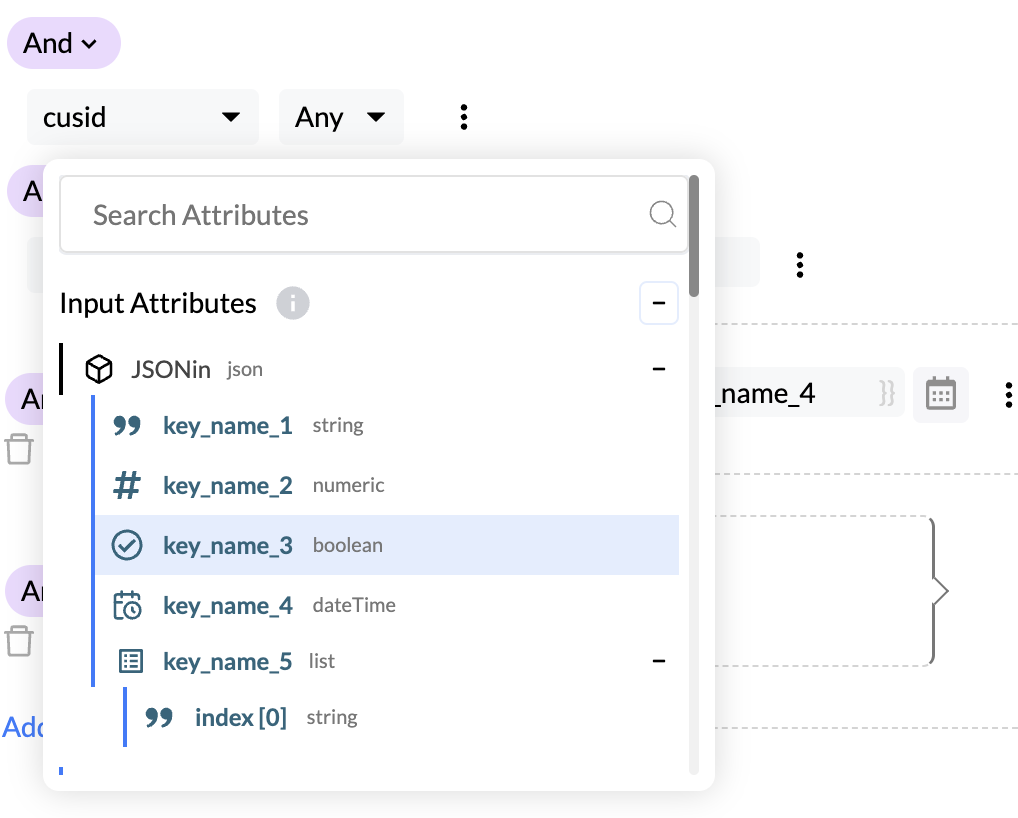Viewport: 1018px width, 818px height.
Task: Open the And condition dropdown at top
Action: [x=63, y=44]
